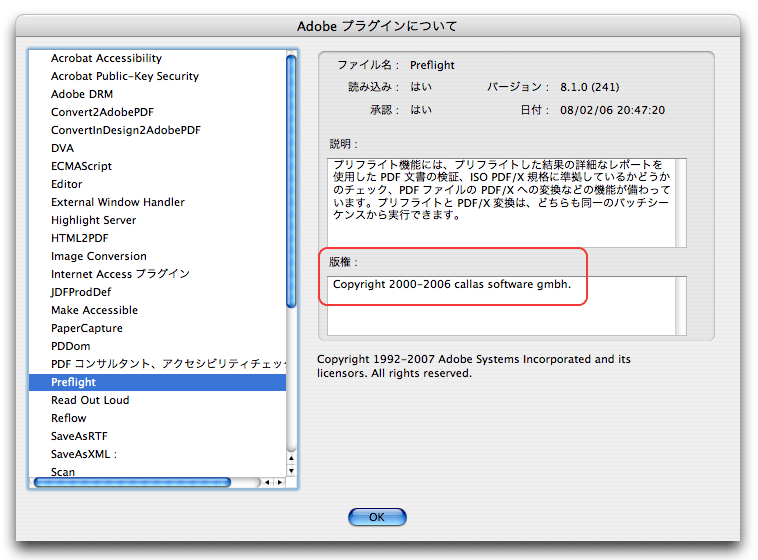The width and height of the screenshot is (758, 560).
Task: Click horizontal scroll right arrow
Action: coord(279,482)
